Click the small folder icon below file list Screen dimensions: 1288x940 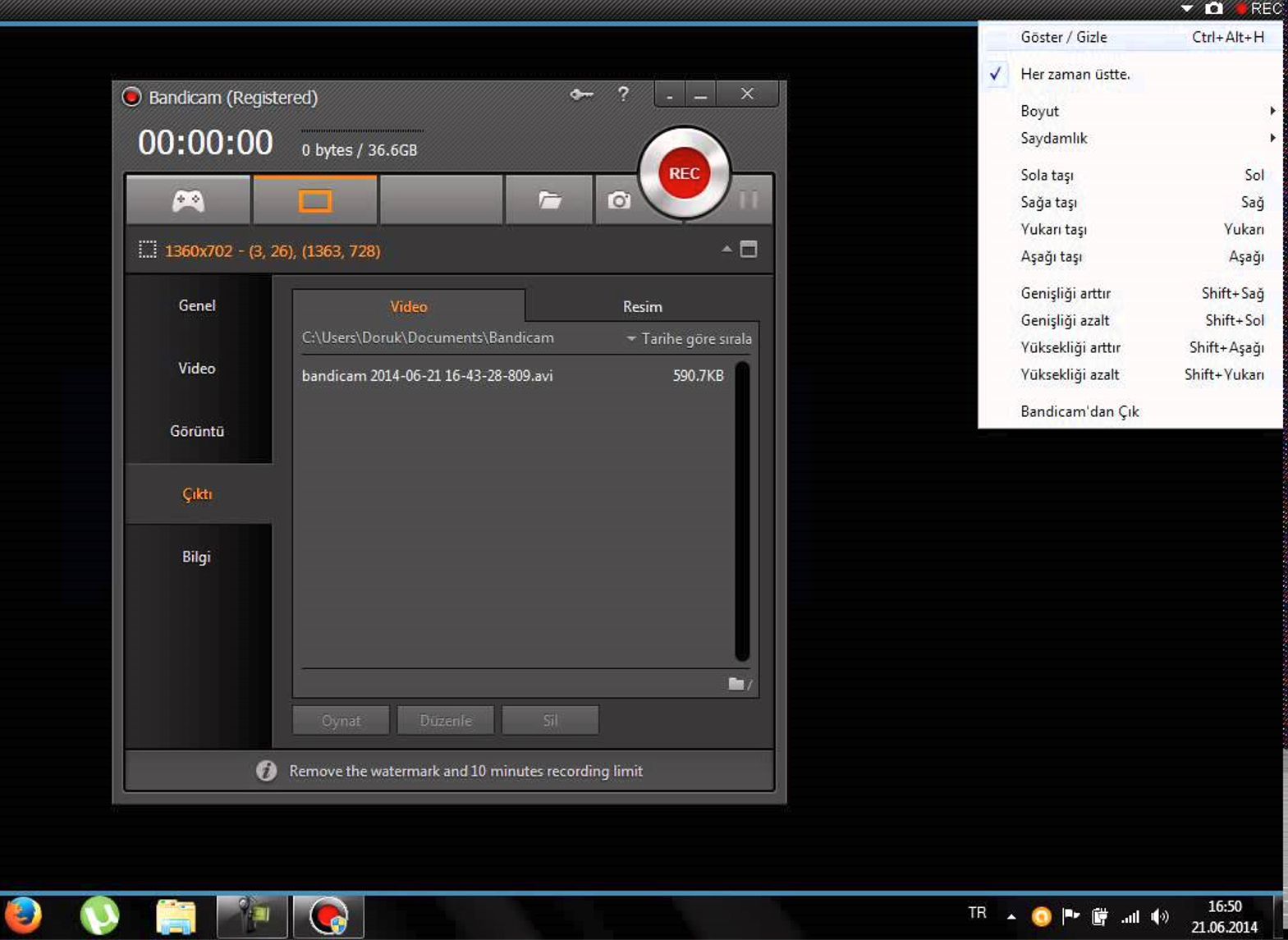[x=737, y=684]
